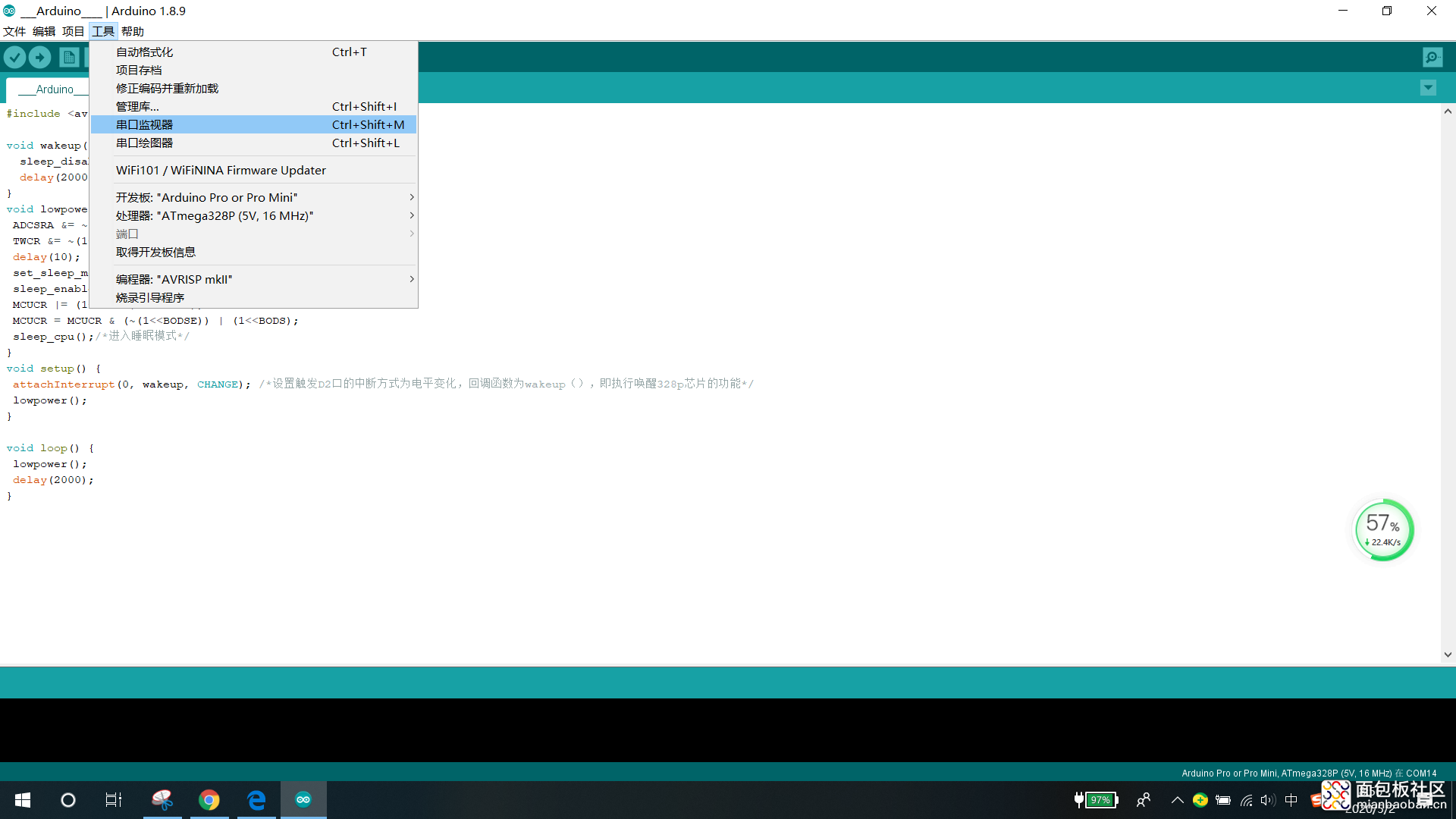The image size is (1456, 819).
Task: Click the Arduino taskbar icon
Action: point(303,800)
